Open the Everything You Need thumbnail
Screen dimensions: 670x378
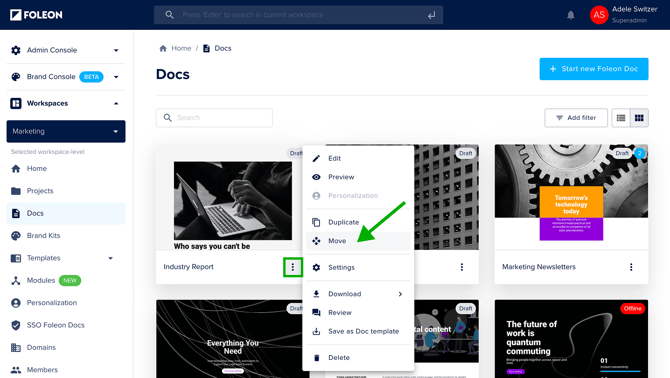(229, 339)
